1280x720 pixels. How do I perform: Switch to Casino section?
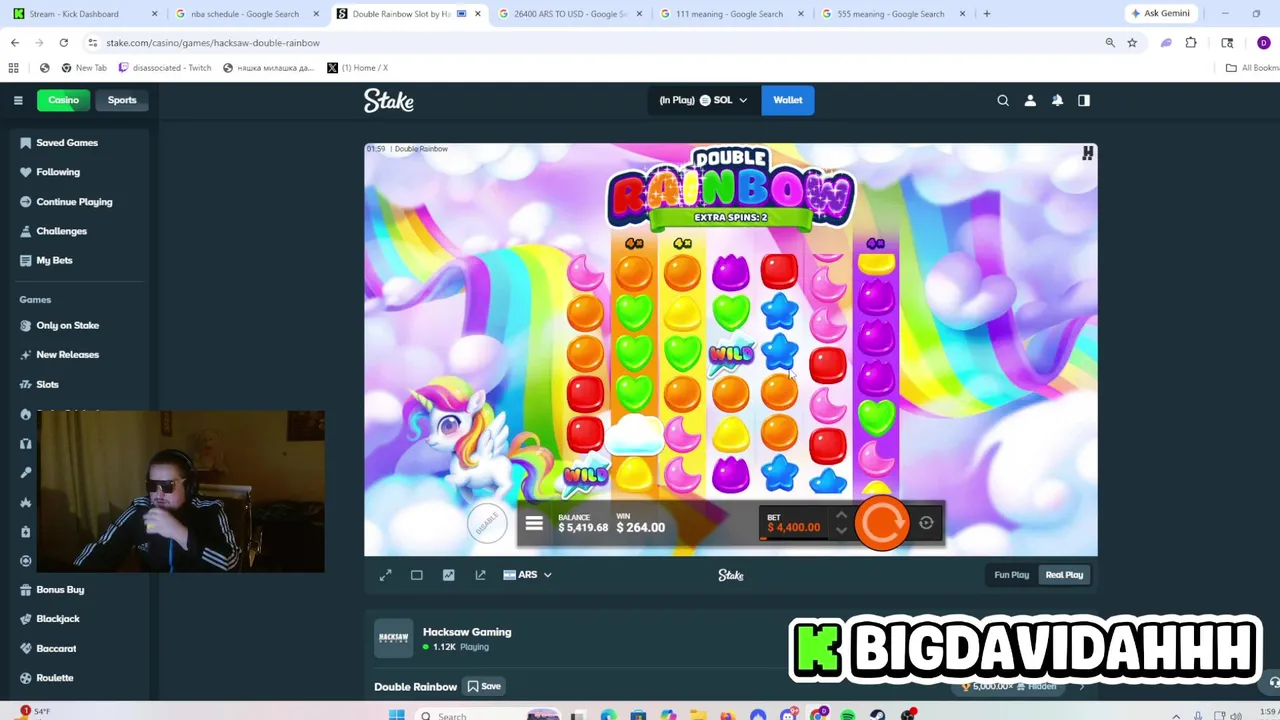tap(63, 100)
